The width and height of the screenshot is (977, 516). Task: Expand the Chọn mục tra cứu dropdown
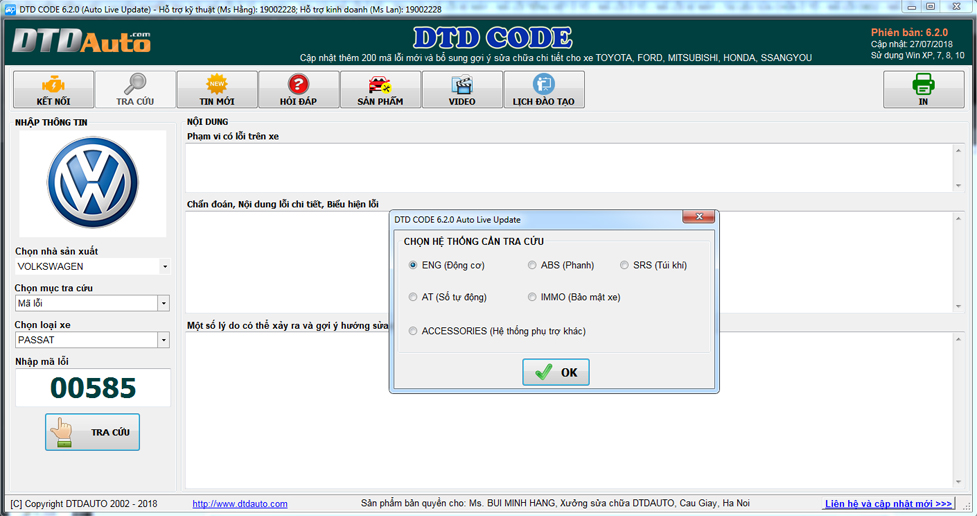pyautogui.click(x=163, y=303)
